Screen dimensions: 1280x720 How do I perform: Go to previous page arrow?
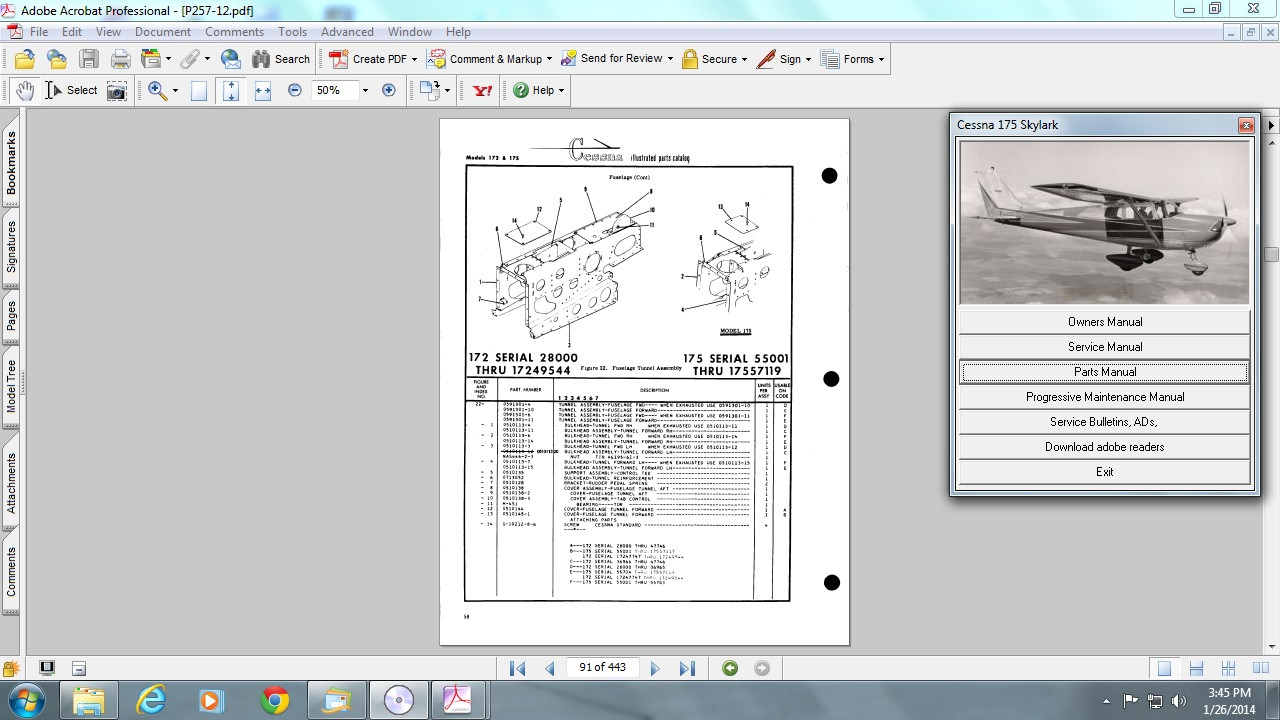549,668
